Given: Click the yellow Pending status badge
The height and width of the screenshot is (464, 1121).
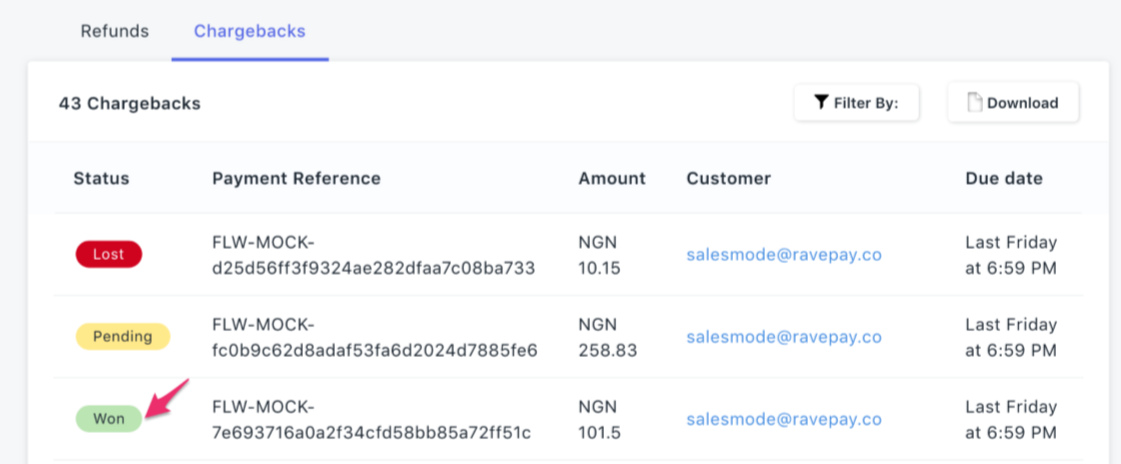Looking at the screenshot, I should (x=123, y=336).
